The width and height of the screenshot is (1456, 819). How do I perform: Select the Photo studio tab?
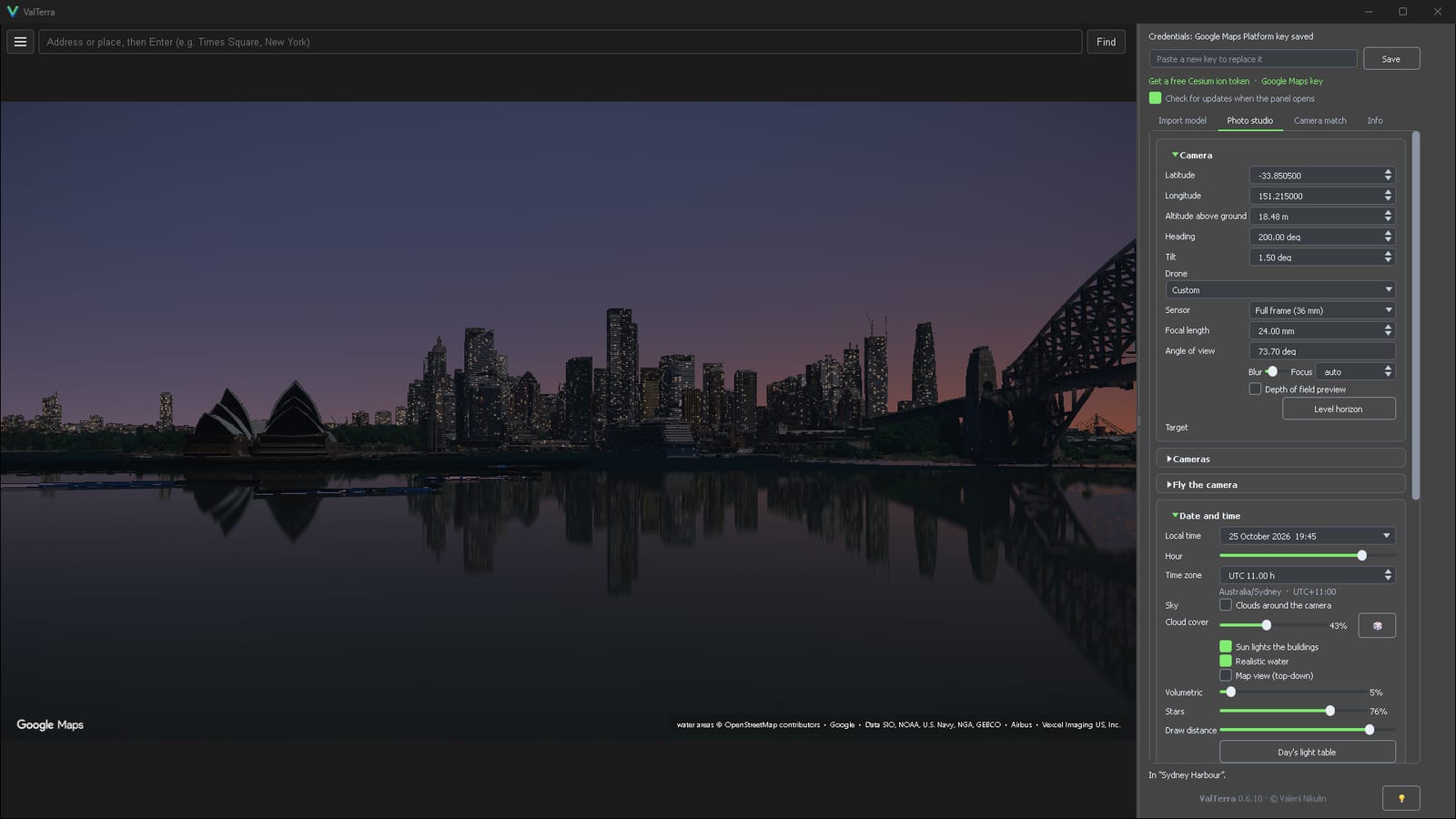coord(1249,120)
